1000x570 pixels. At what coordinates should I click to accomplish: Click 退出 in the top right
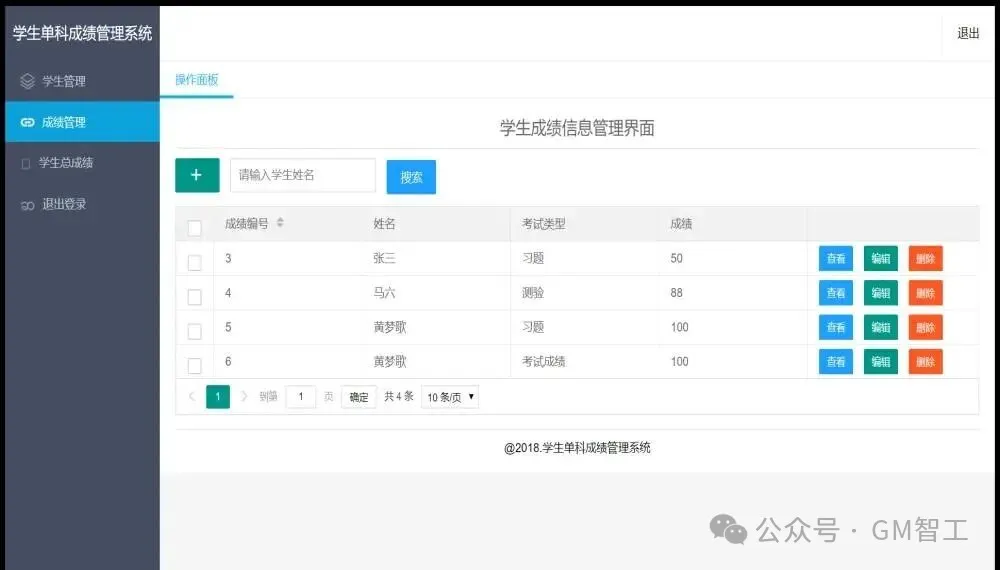(x=968, y=33)
